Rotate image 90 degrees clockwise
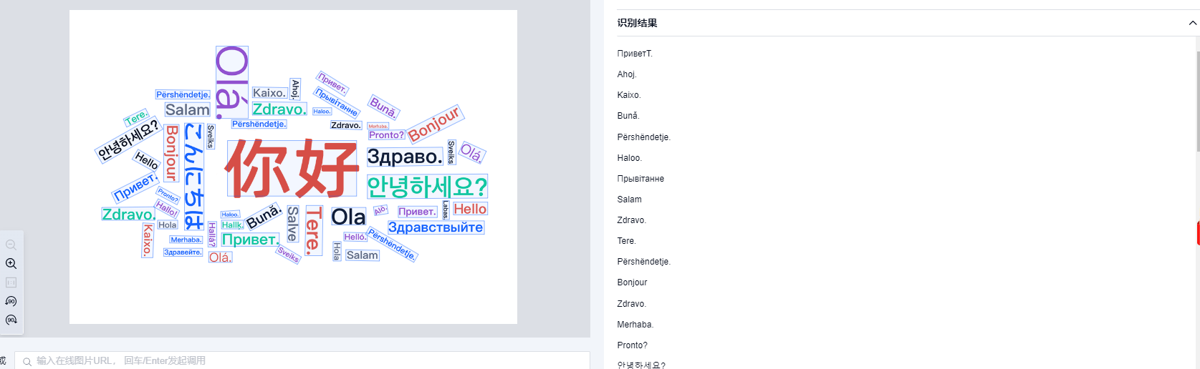The height and width of the screenshot is (369, 1200). point(11,320)
